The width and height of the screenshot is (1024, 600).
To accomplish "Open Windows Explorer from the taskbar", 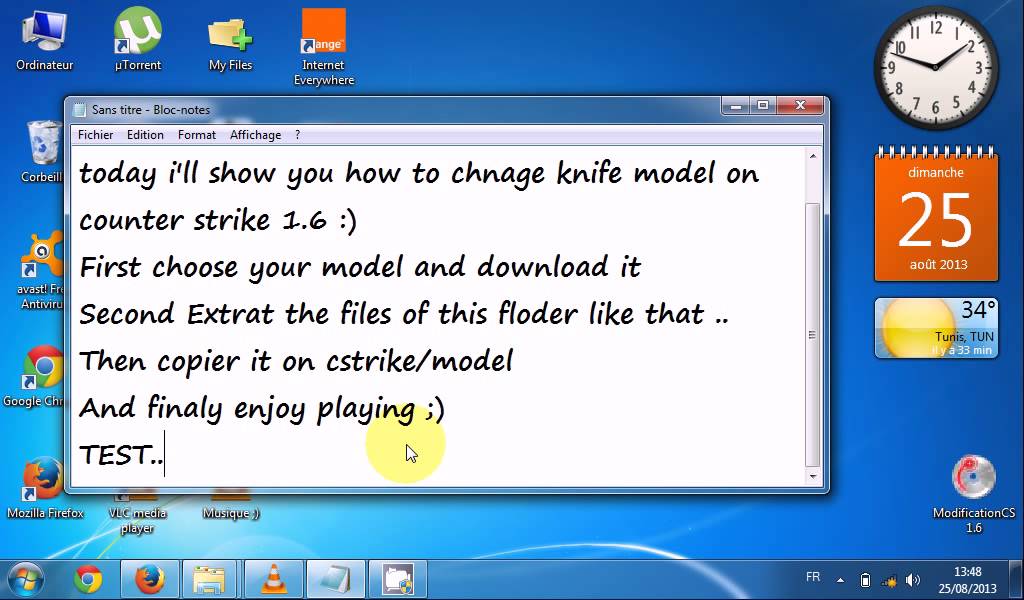I will point(210,579).
